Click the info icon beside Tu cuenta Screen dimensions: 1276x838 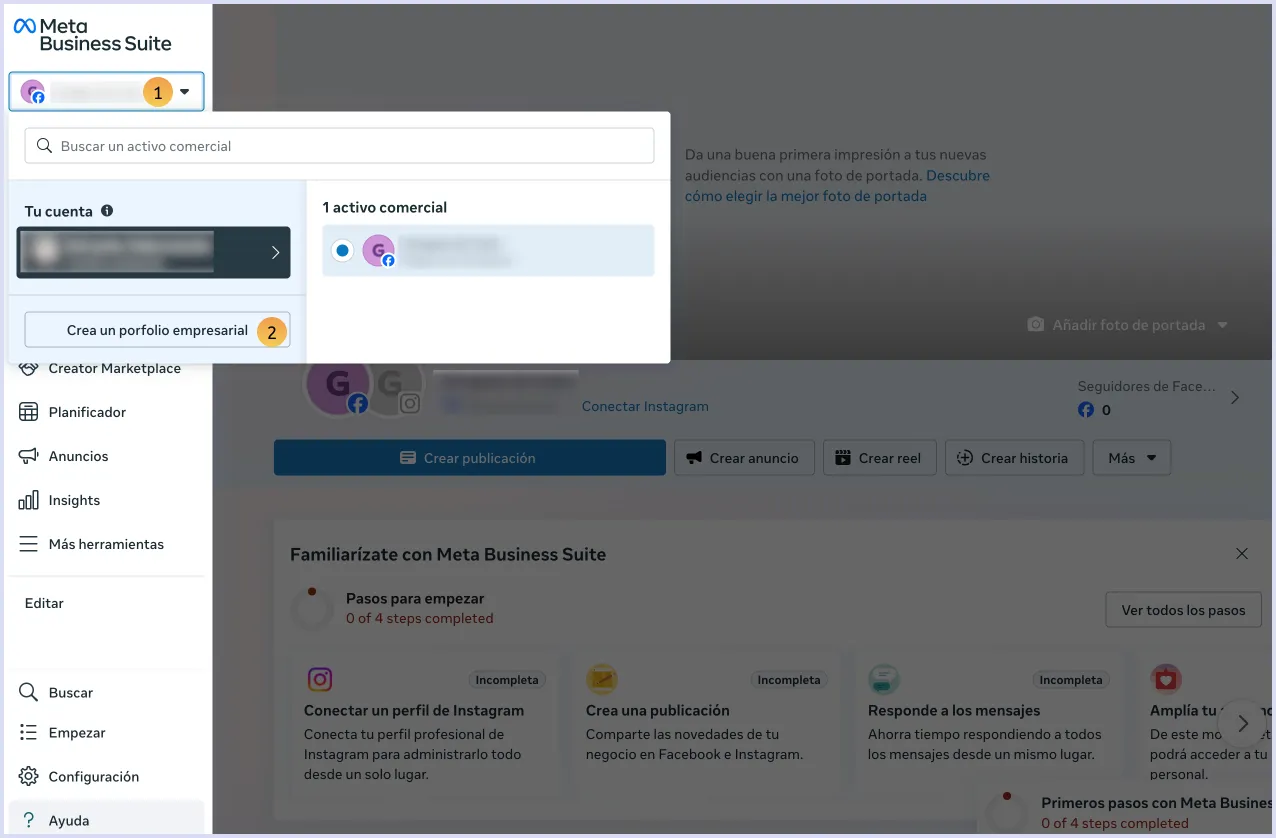coord(107,211)
